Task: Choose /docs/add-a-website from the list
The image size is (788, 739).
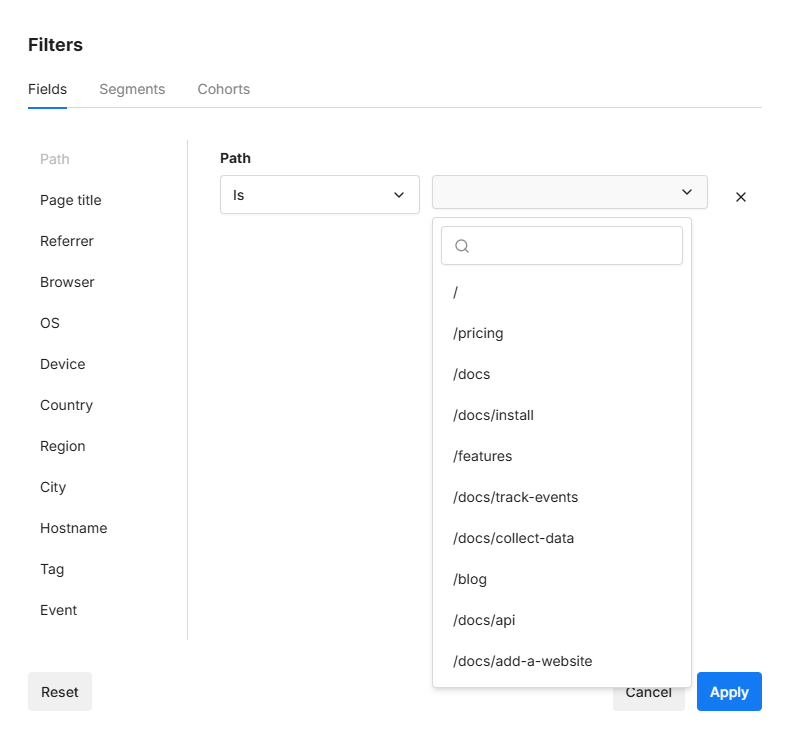Action: coord(522,661)
